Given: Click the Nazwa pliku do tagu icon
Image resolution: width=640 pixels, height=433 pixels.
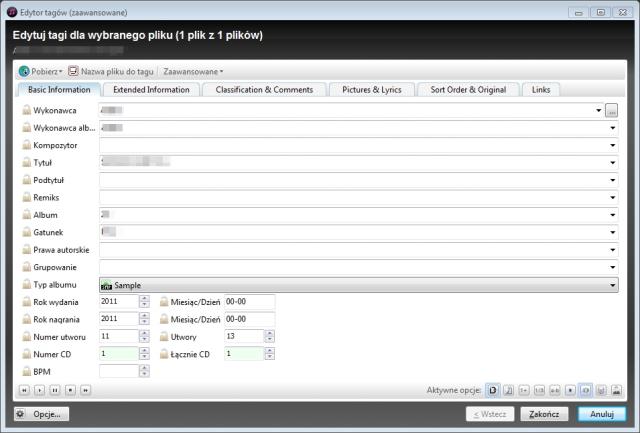Looking at the screenshot, I should [74, 71].
